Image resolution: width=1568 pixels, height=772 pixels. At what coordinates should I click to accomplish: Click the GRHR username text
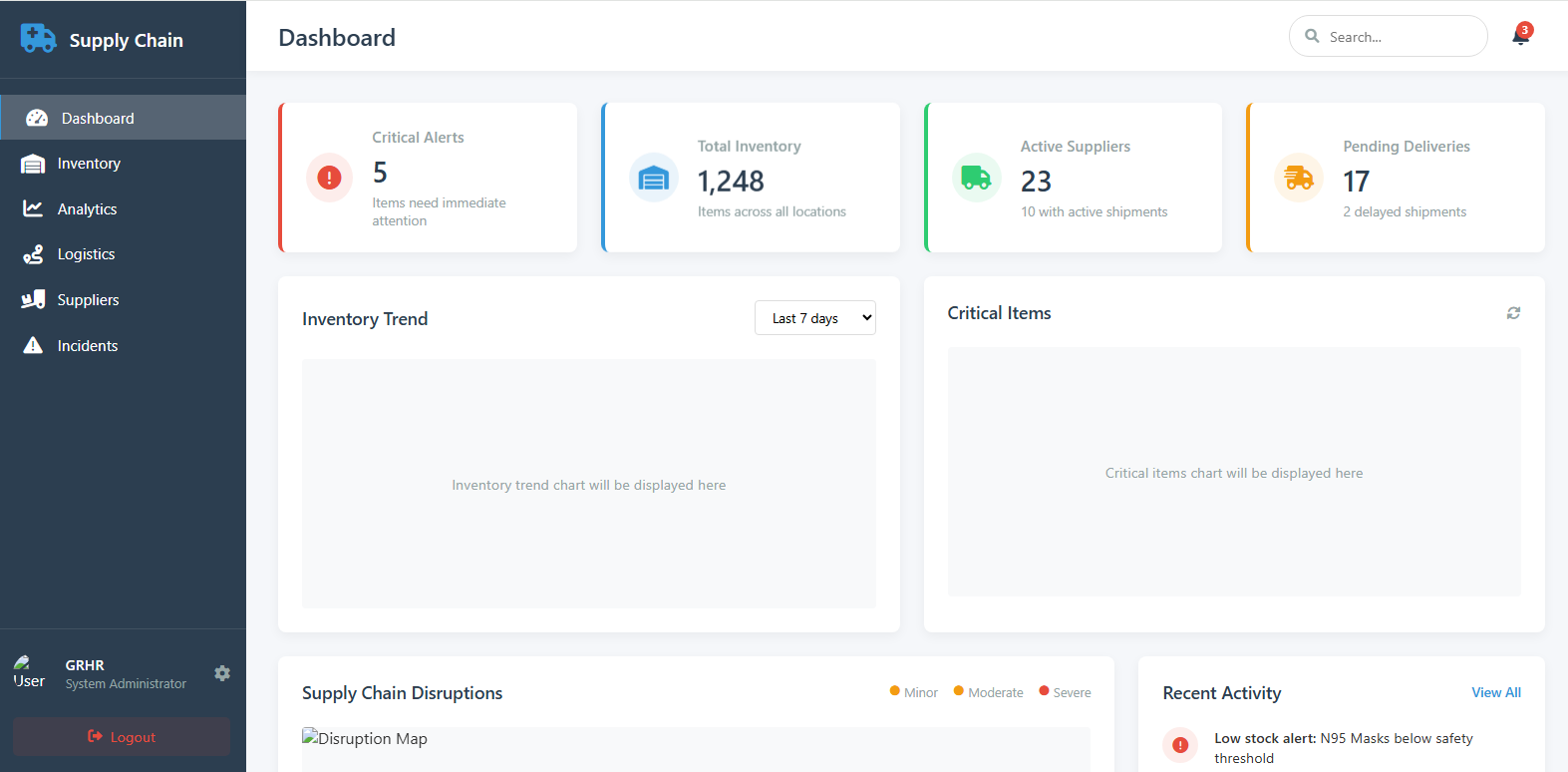(85, 665)
